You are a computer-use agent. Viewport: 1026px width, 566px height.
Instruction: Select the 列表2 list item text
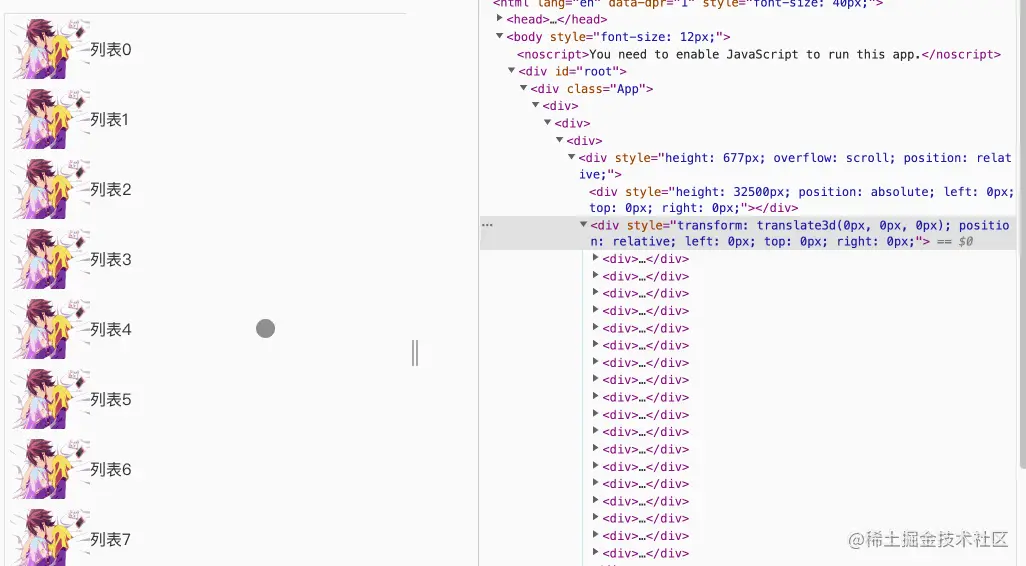(111, 189)
